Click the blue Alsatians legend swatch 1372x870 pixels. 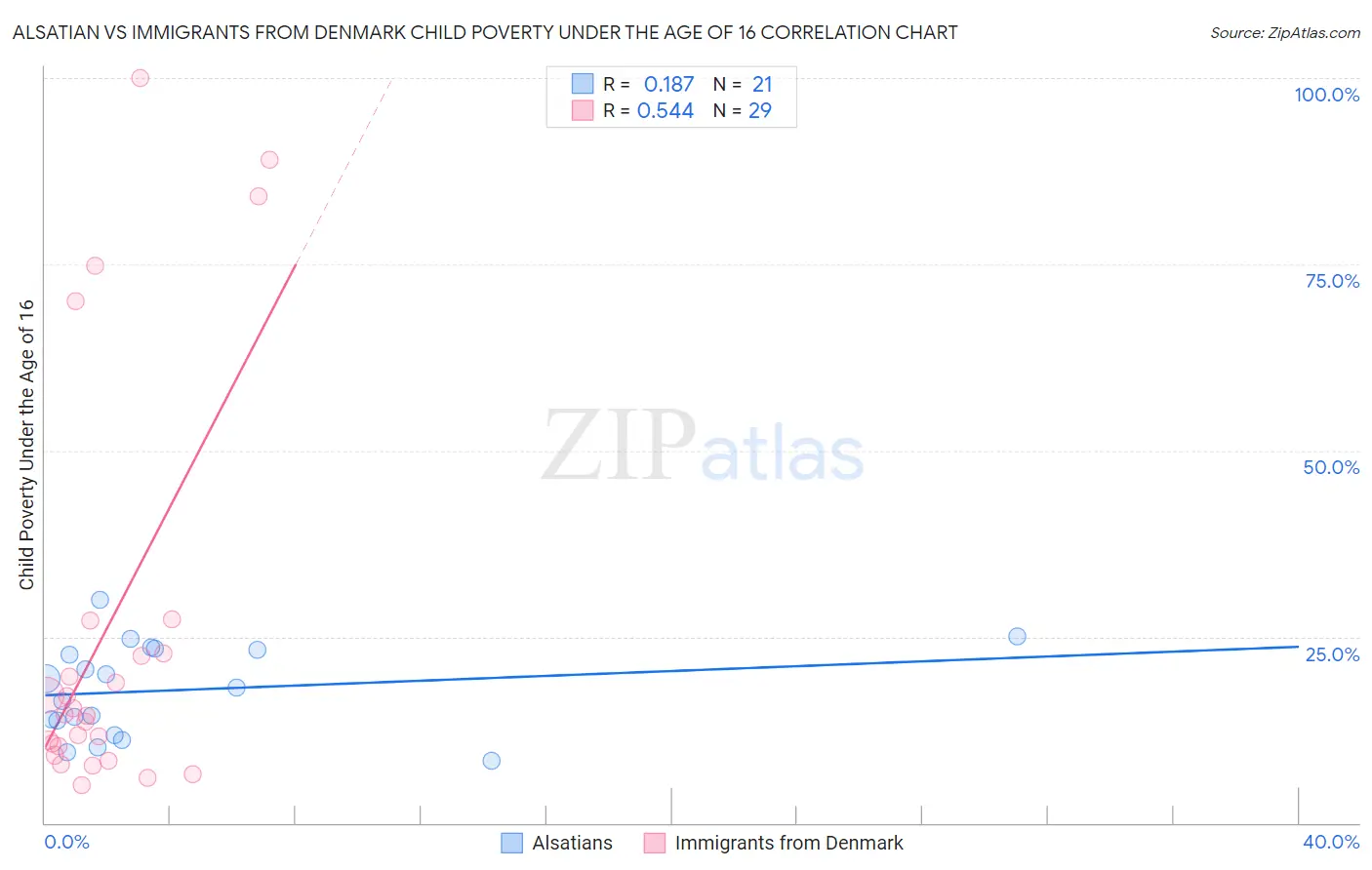(512, 843)
